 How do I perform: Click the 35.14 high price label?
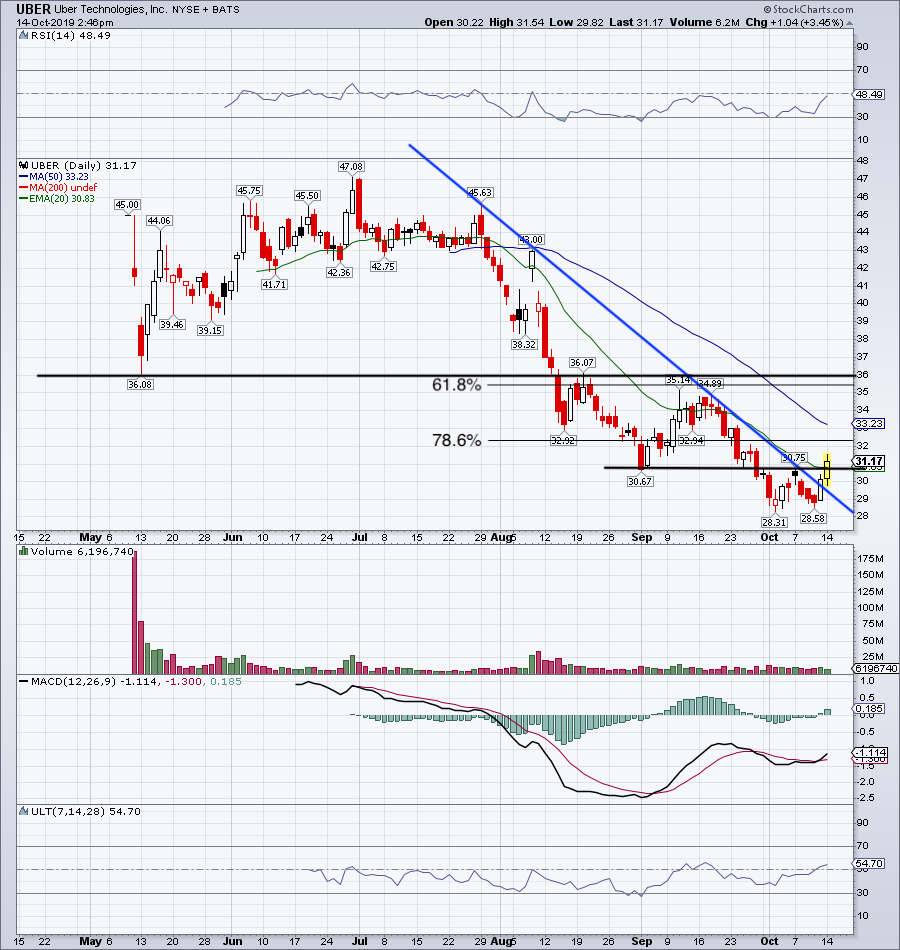[x=678, y=380]
